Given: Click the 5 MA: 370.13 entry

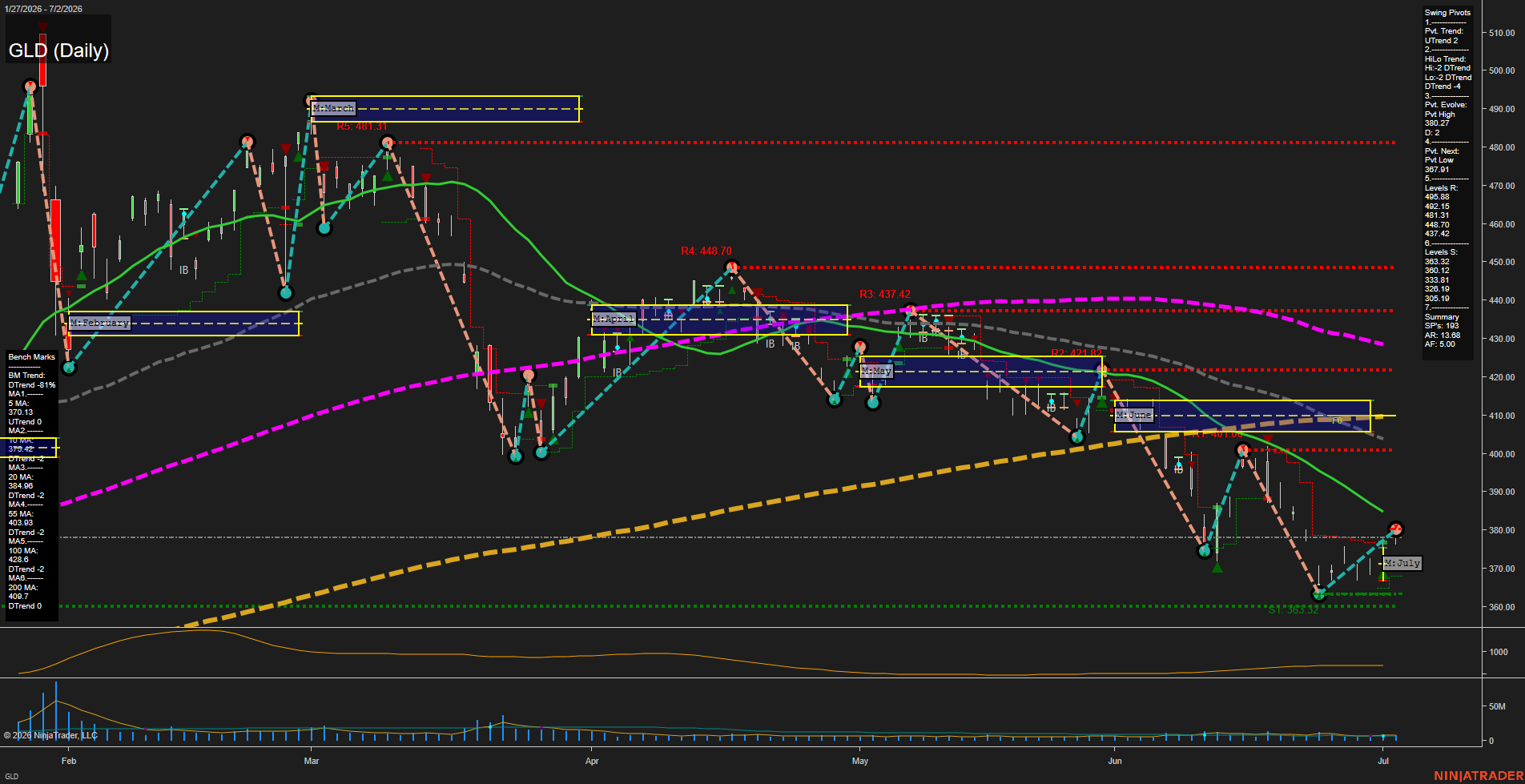Looking at the screenshot, I should 21,408.
